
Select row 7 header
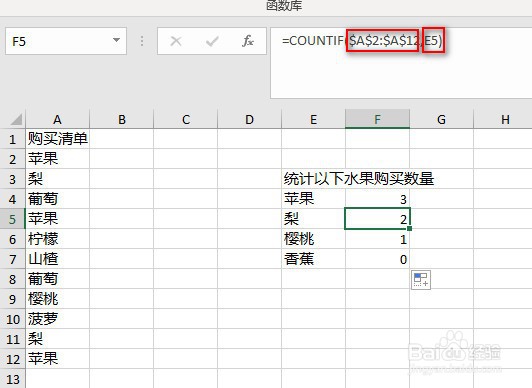13,259
